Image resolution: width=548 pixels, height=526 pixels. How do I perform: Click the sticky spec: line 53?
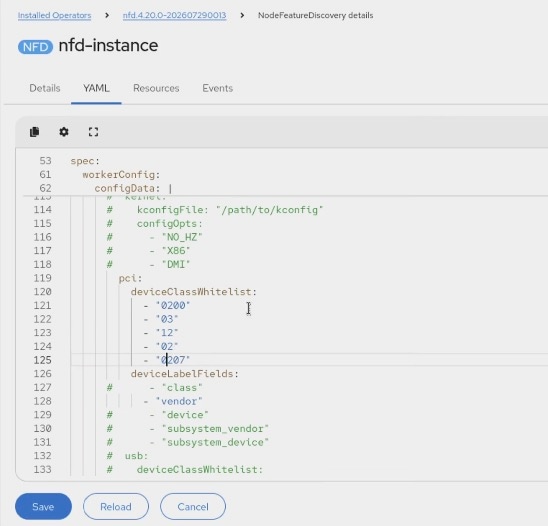(x=85, y=161)
